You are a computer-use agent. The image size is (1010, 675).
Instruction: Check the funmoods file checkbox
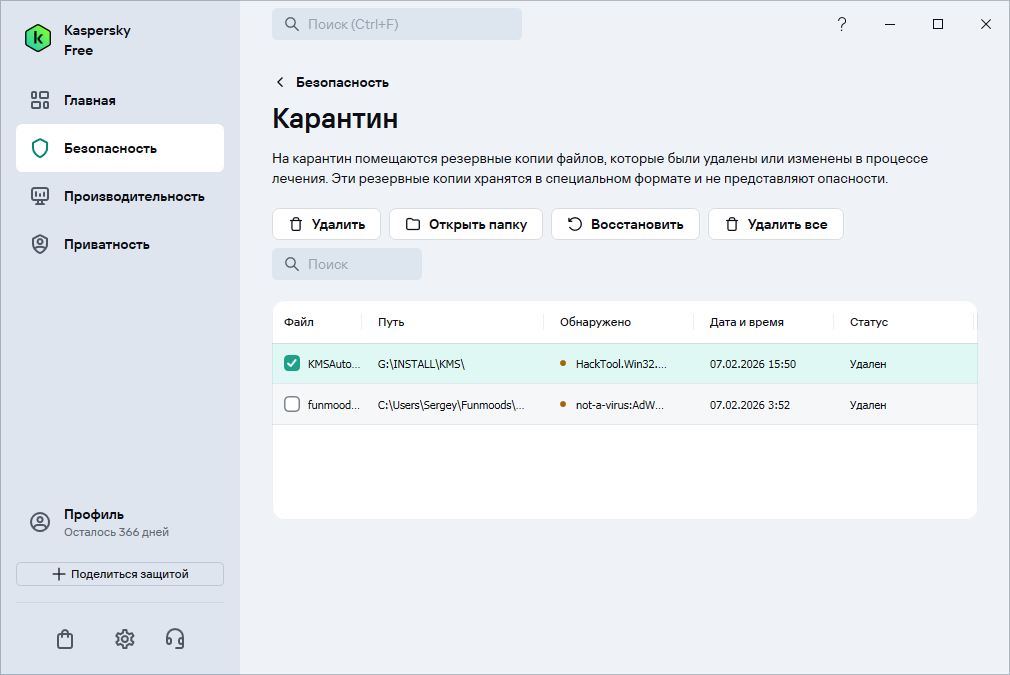point(292,405)
